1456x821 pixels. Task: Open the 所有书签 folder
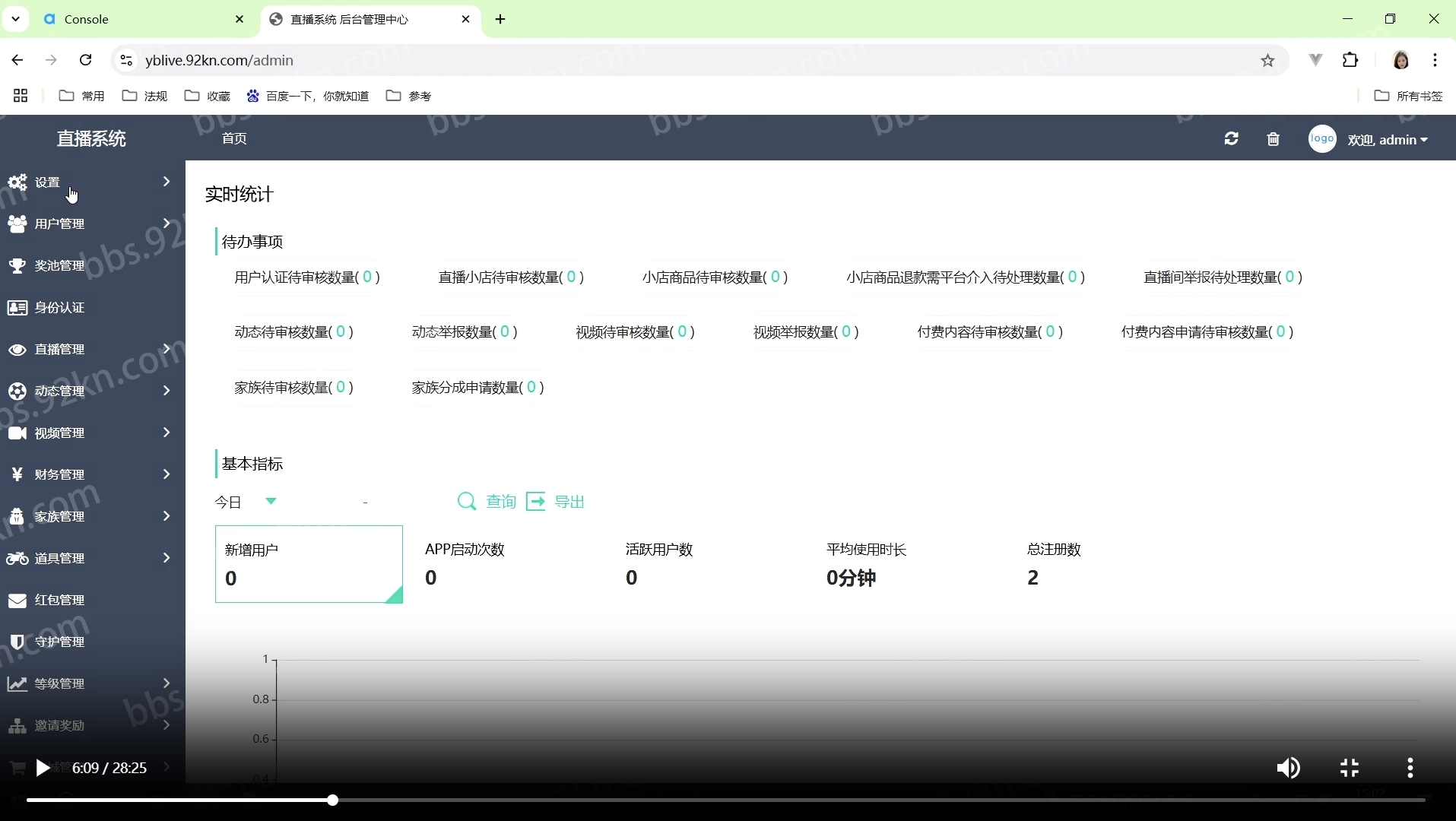pyautogui.click(x=1409, y=96)
